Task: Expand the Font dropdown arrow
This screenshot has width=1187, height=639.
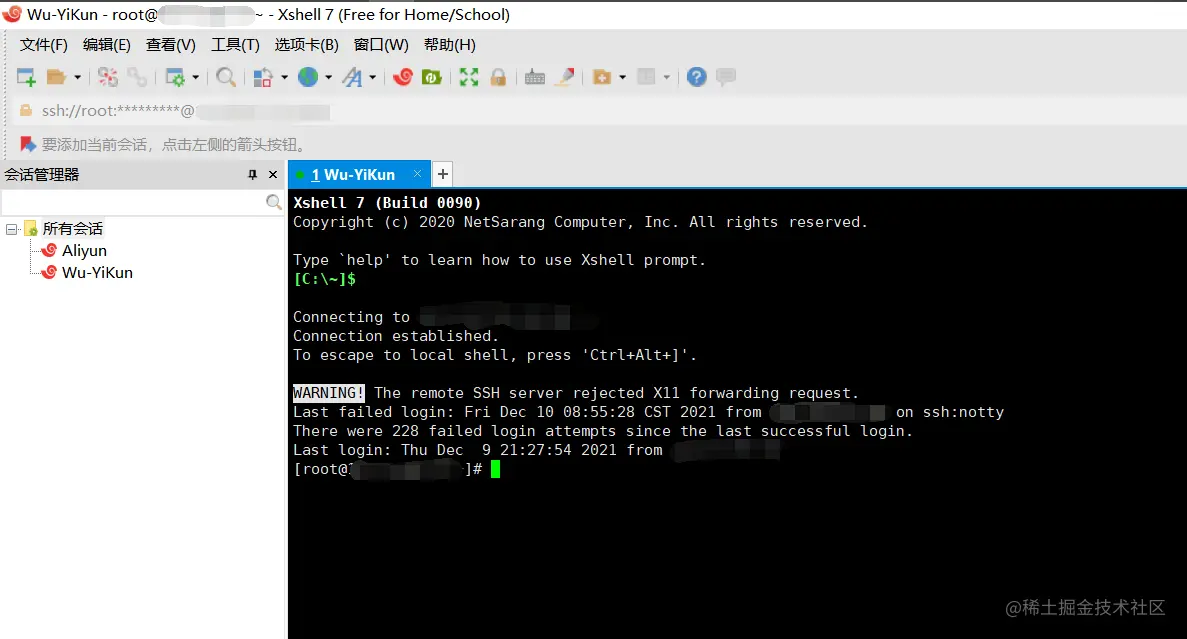Action: pos(372,77)
